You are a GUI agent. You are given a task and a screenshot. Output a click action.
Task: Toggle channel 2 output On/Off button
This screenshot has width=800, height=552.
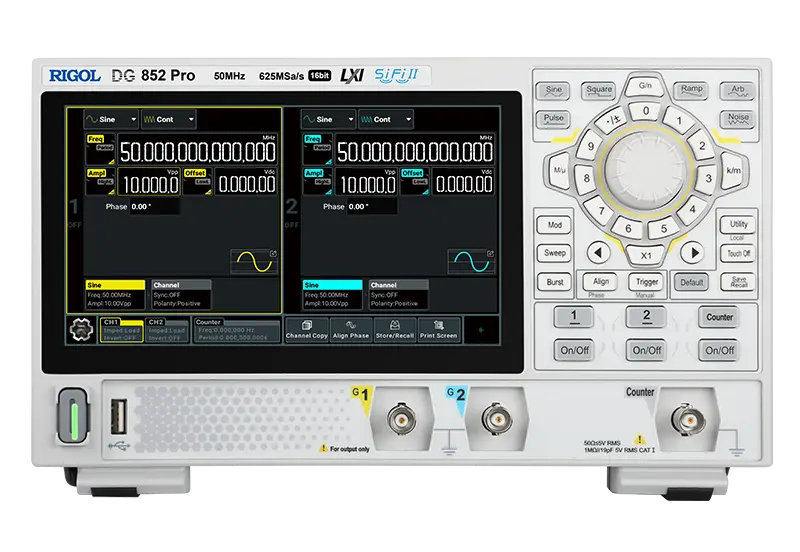tap(646, 350)
